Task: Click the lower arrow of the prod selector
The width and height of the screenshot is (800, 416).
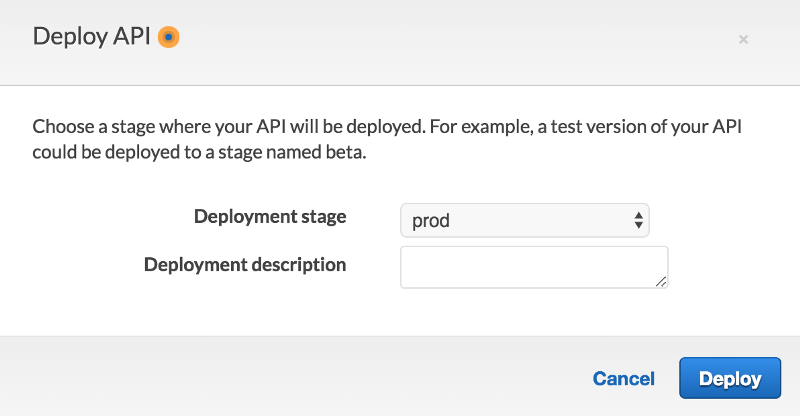Action: click(638, 225)
